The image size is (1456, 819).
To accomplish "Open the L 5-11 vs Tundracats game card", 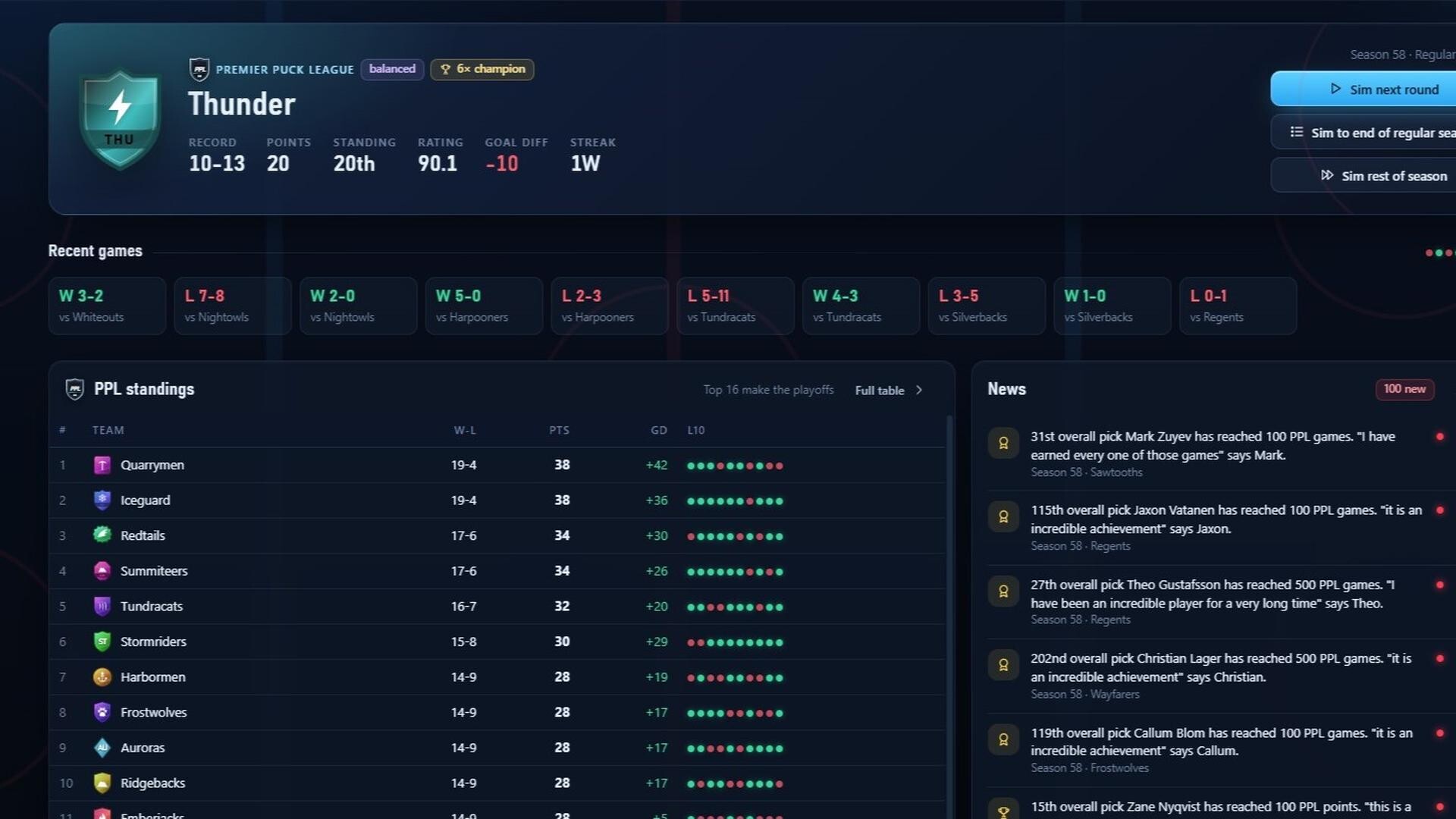I will coord(736,306).
